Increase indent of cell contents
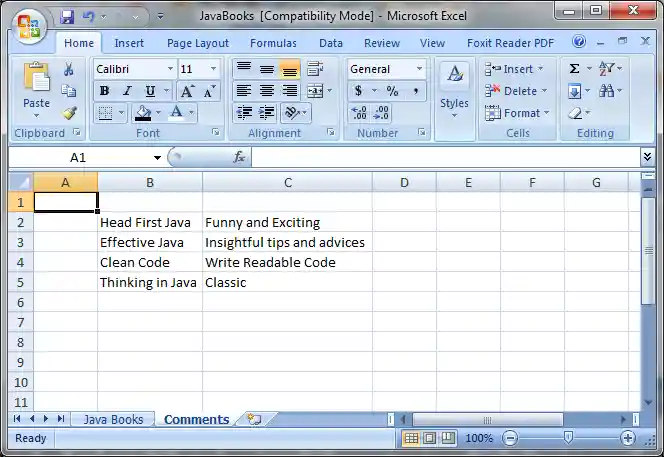664x457 pixels. click(267, 113)
